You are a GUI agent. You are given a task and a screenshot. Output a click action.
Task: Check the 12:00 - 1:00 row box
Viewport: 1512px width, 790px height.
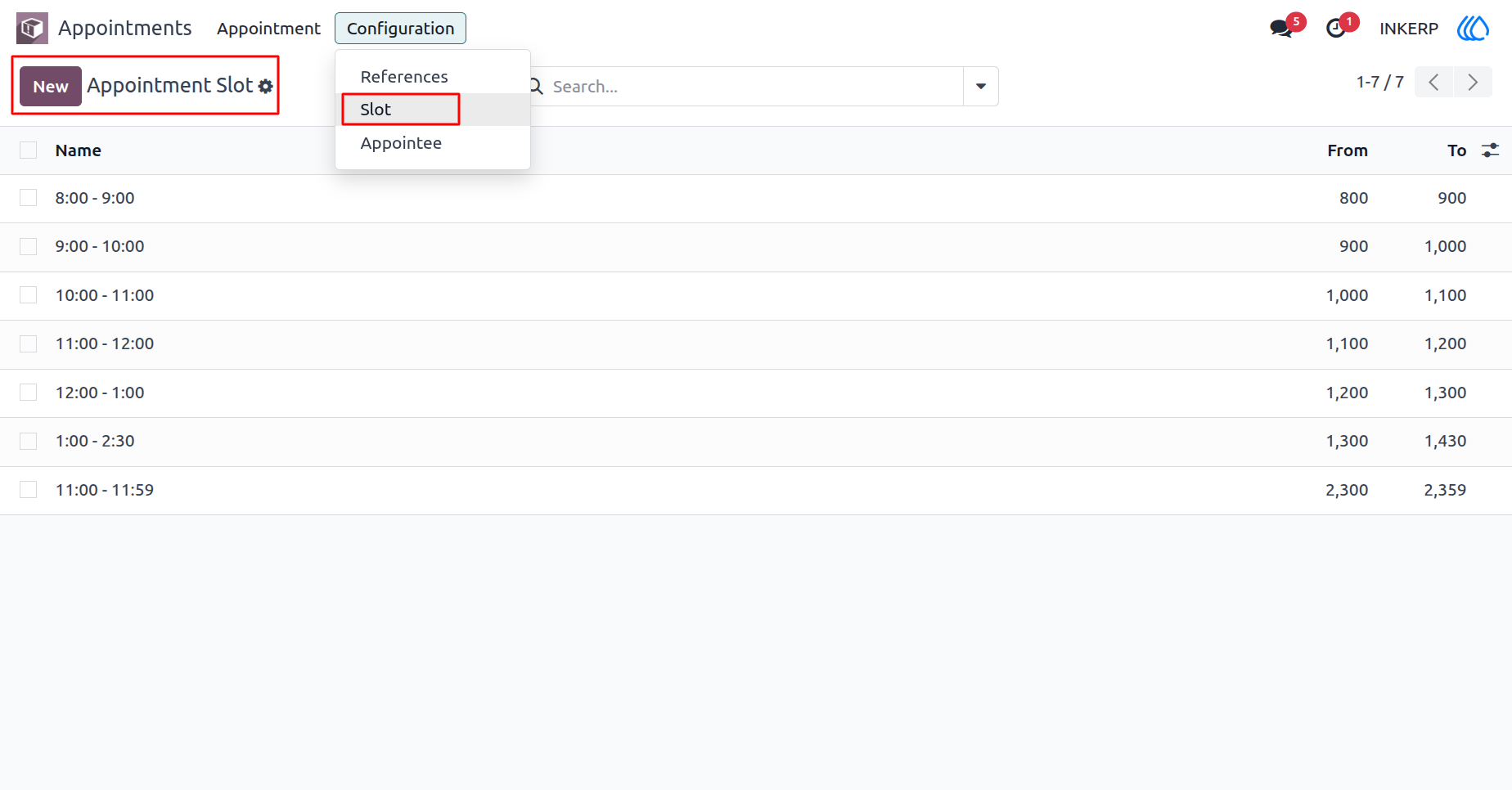click(x=29, y=393)
